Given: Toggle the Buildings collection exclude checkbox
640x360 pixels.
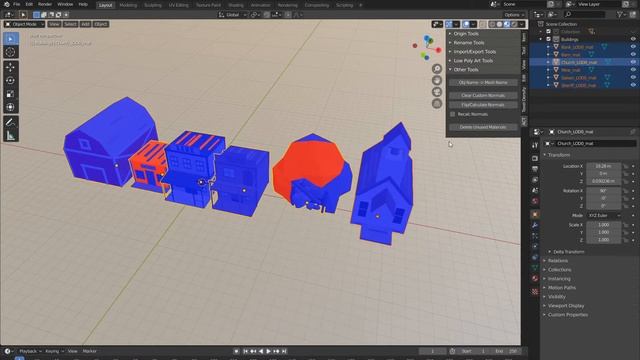Looking at the screenshot, I should coord(549,40).
